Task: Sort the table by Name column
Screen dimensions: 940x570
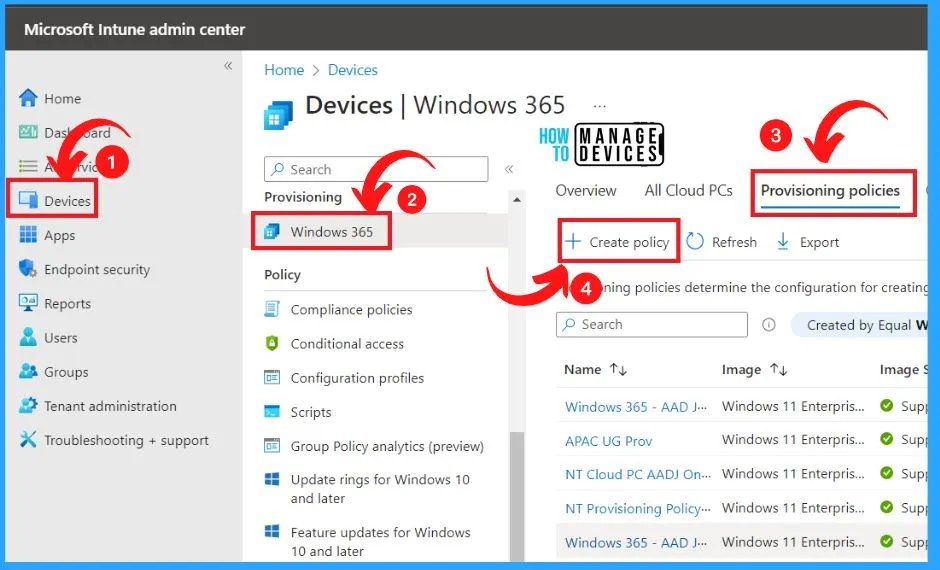Action: tap(595, 369)
